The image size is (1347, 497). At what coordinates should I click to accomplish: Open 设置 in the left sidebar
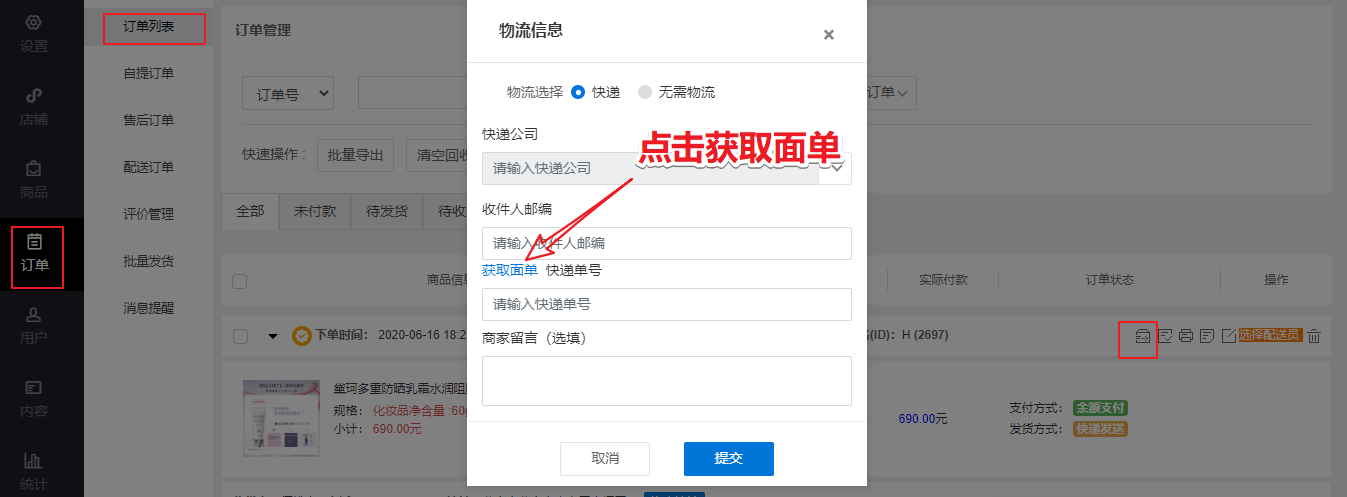click(34, 33)
